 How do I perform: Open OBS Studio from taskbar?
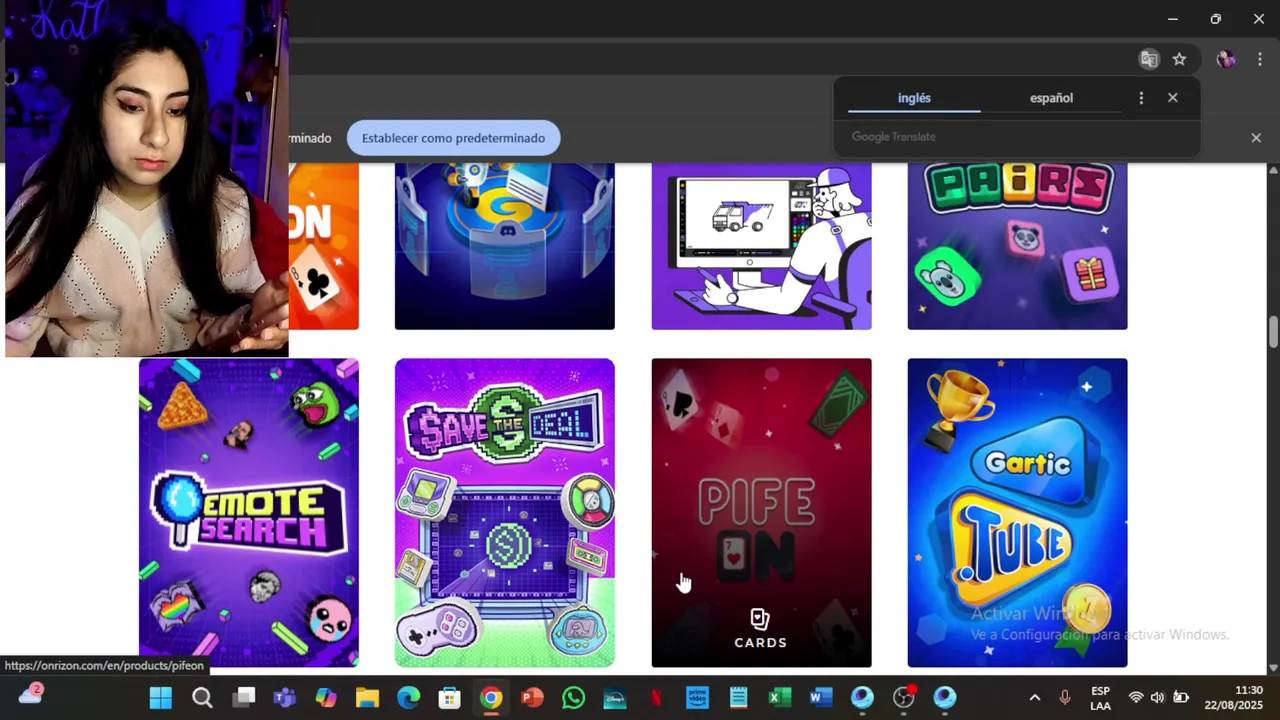pyautogui.click(x=904, y=697)
